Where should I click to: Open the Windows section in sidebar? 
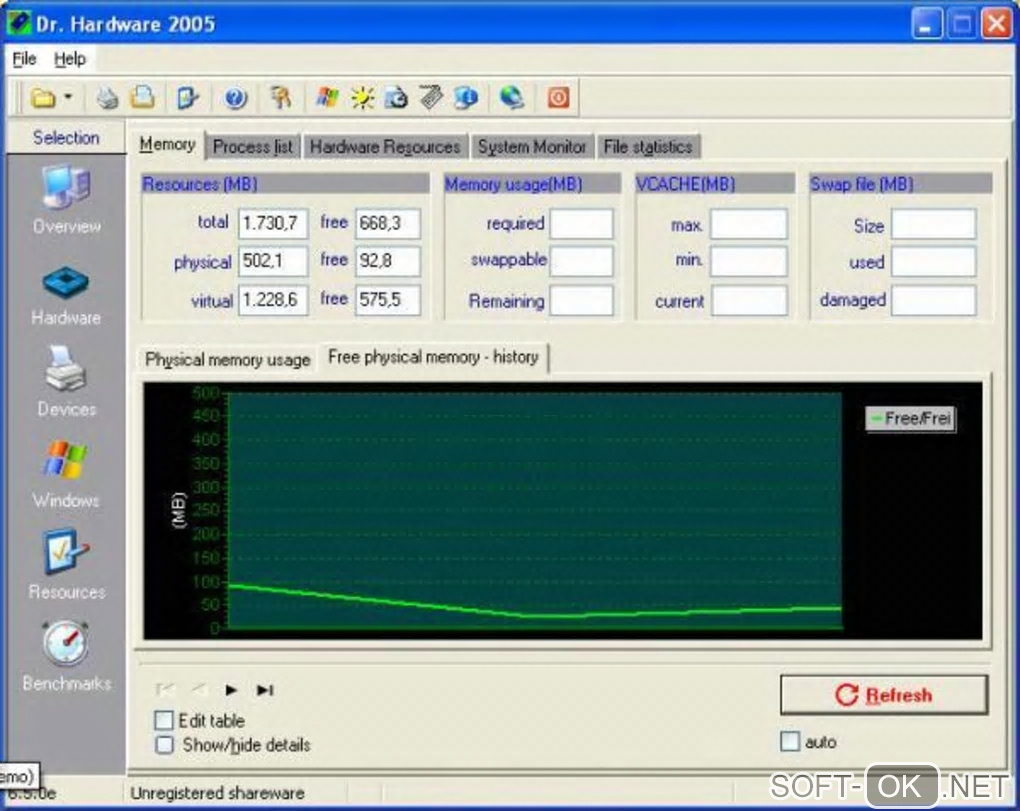66,475
